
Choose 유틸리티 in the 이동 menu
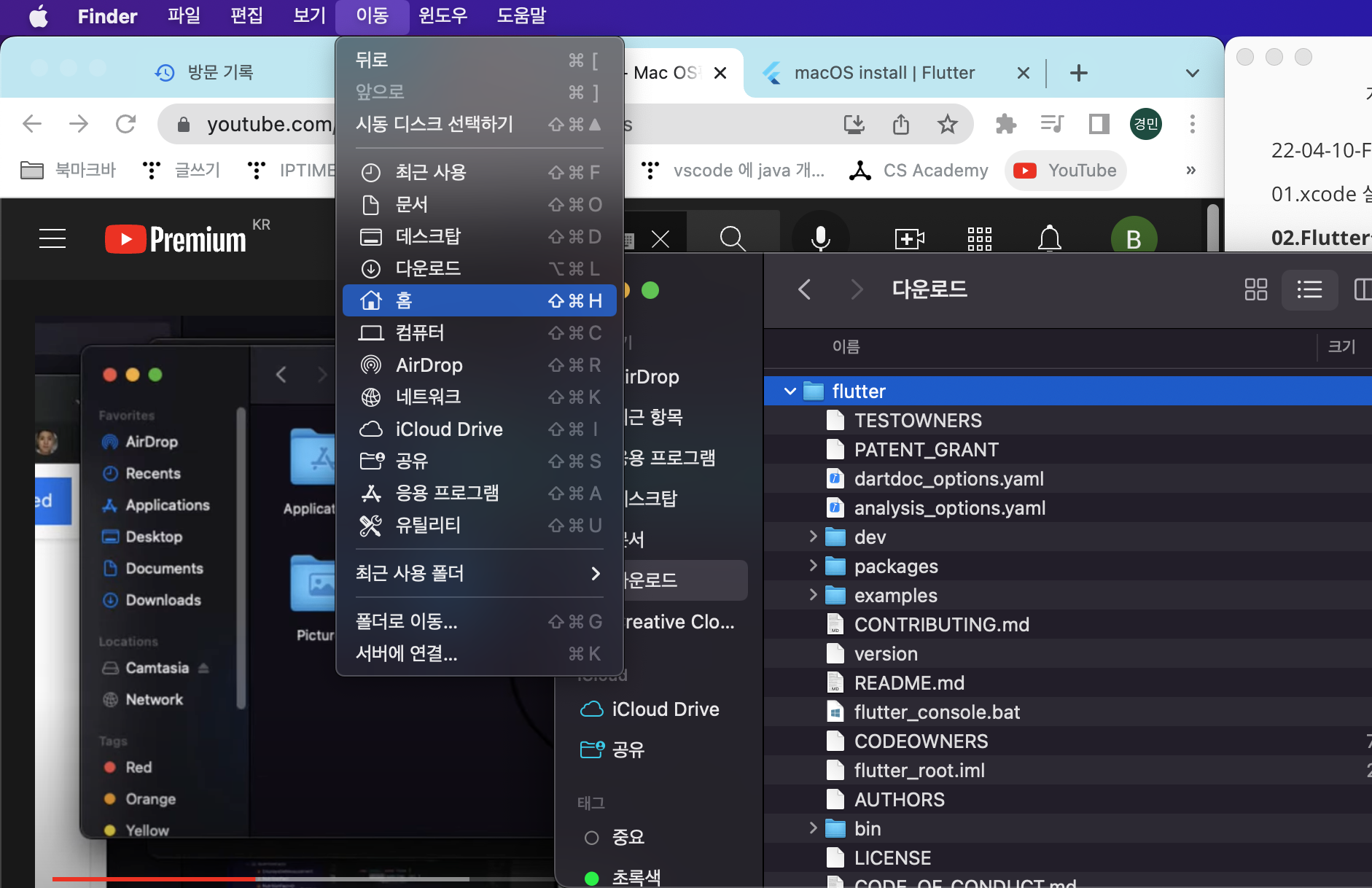click(x=480, y=525)
